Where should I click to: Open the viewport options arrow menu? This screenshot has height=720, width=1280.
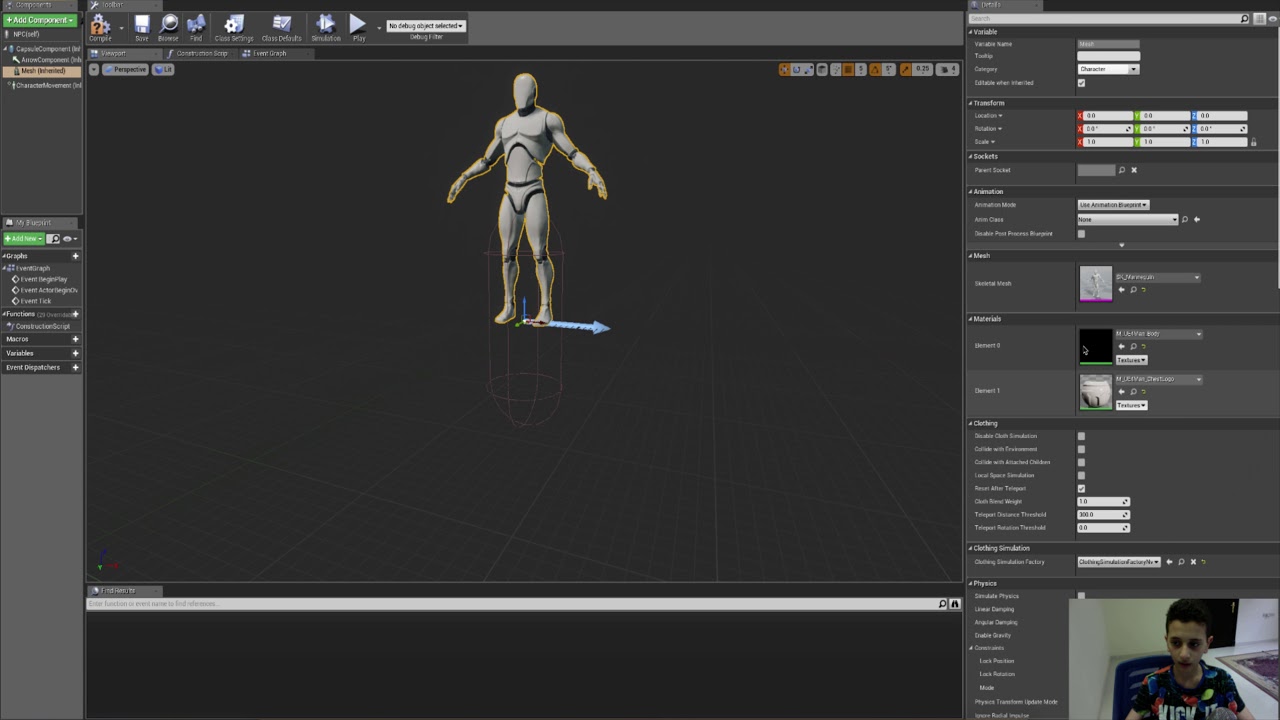tap(94, 69)
